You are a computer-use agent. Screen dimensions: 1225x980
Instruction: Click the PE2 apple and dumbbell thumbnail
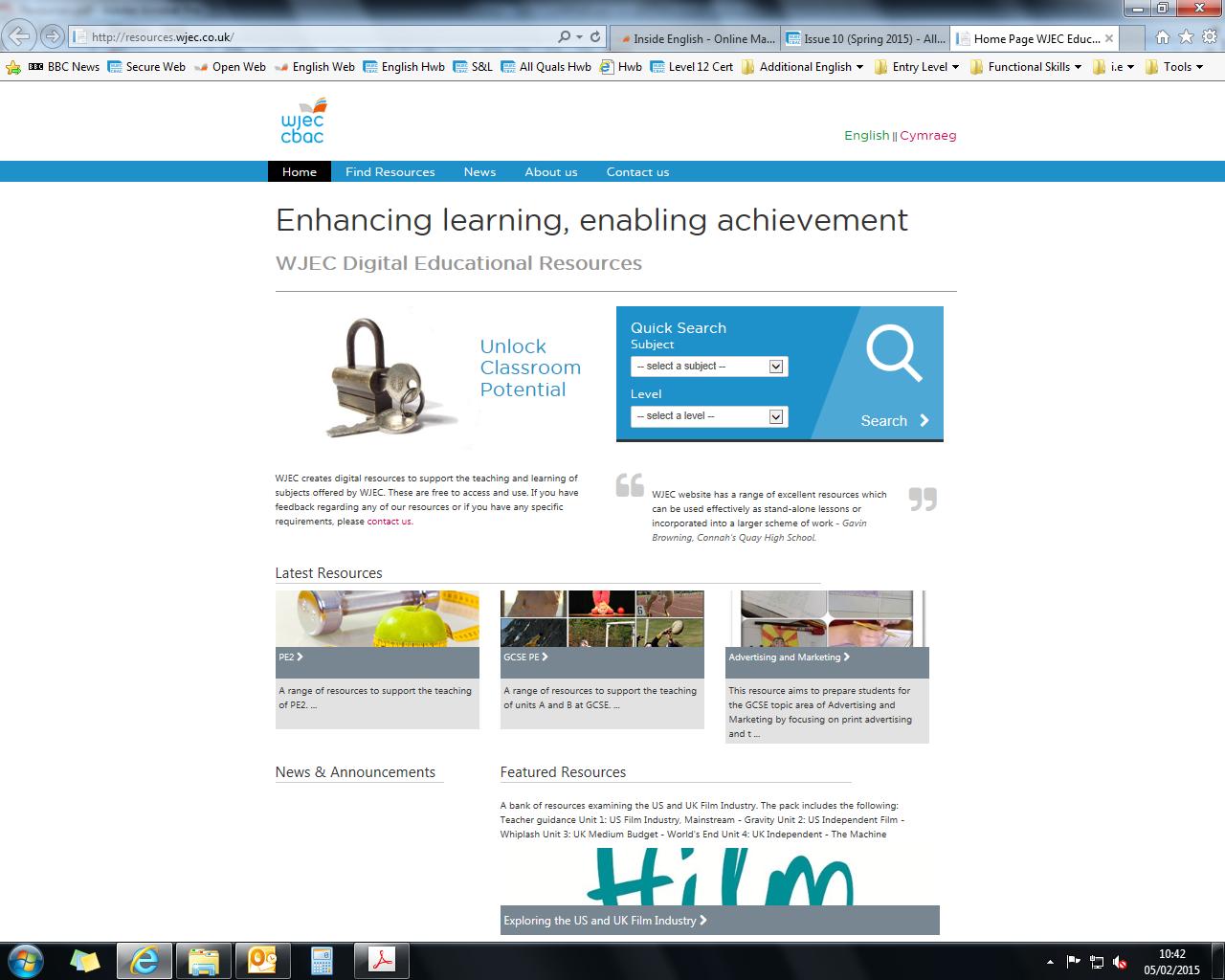377,619
